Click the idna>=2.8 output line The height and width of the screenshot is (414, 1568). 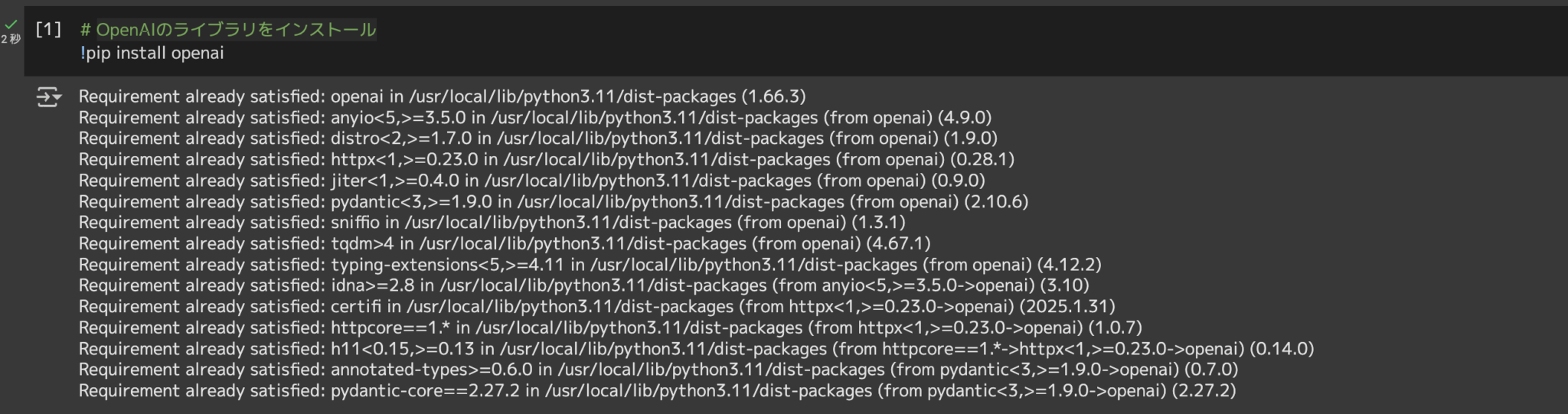pos(583,285)
